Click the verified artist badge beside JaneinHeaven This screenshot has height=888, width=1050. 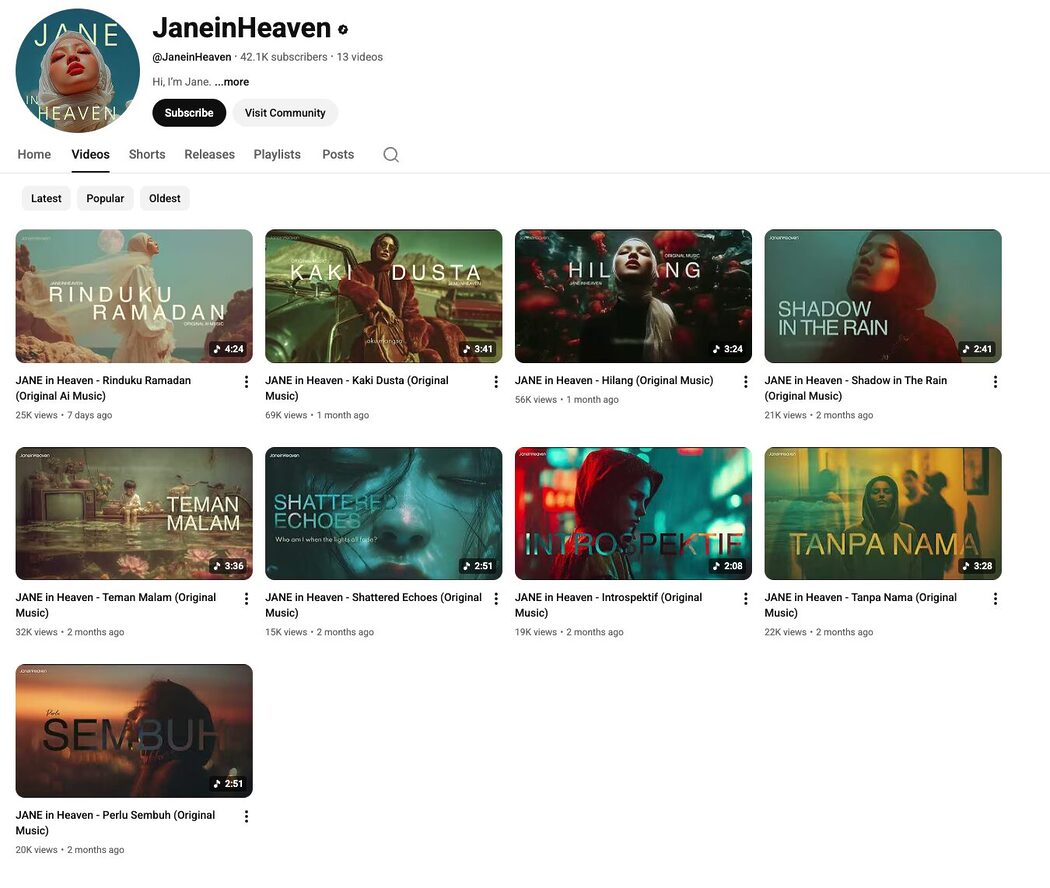tap(343, 29)
